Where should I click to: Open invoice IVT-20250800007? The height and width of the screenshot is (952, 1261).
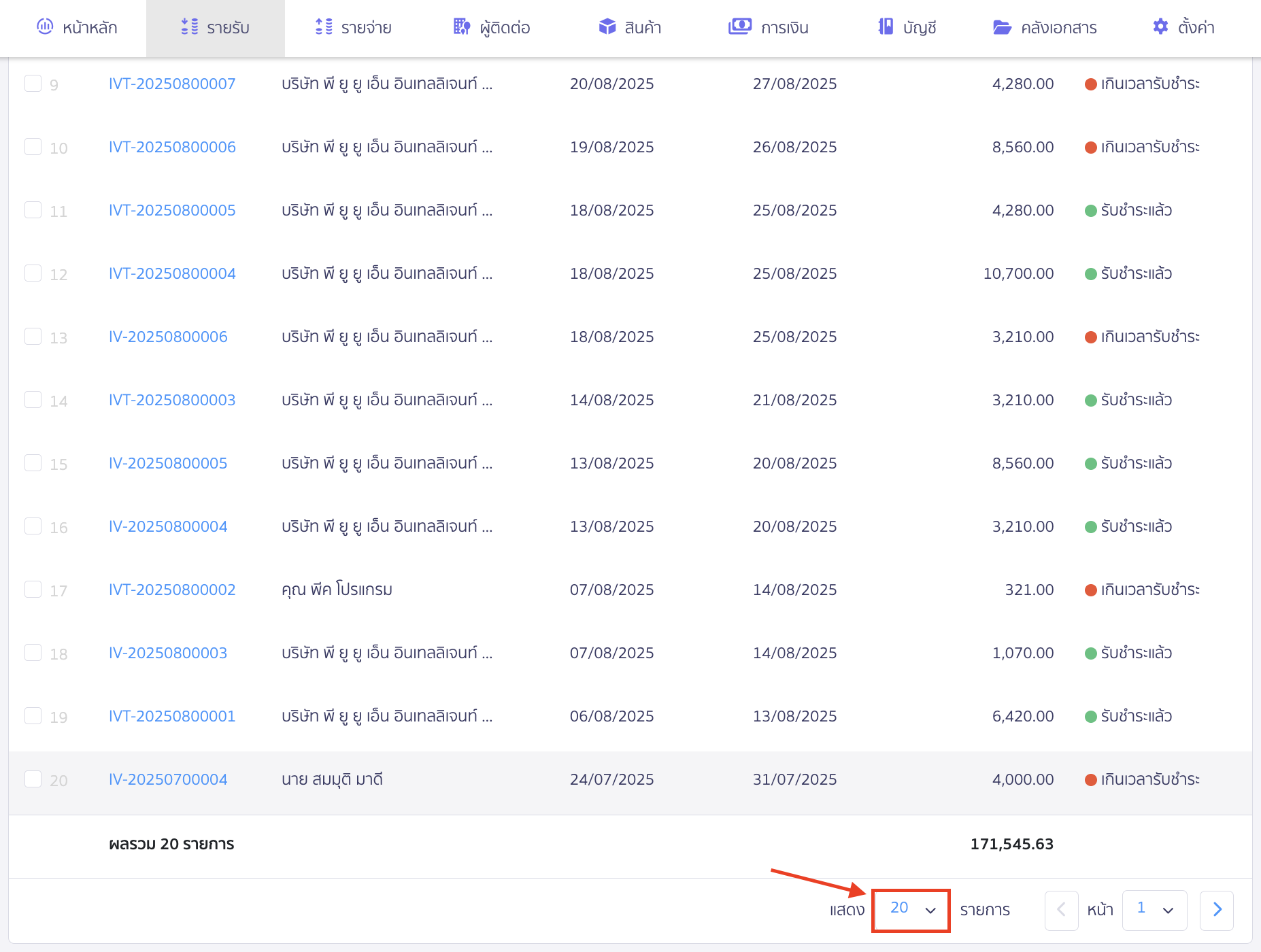click(172, 84)
